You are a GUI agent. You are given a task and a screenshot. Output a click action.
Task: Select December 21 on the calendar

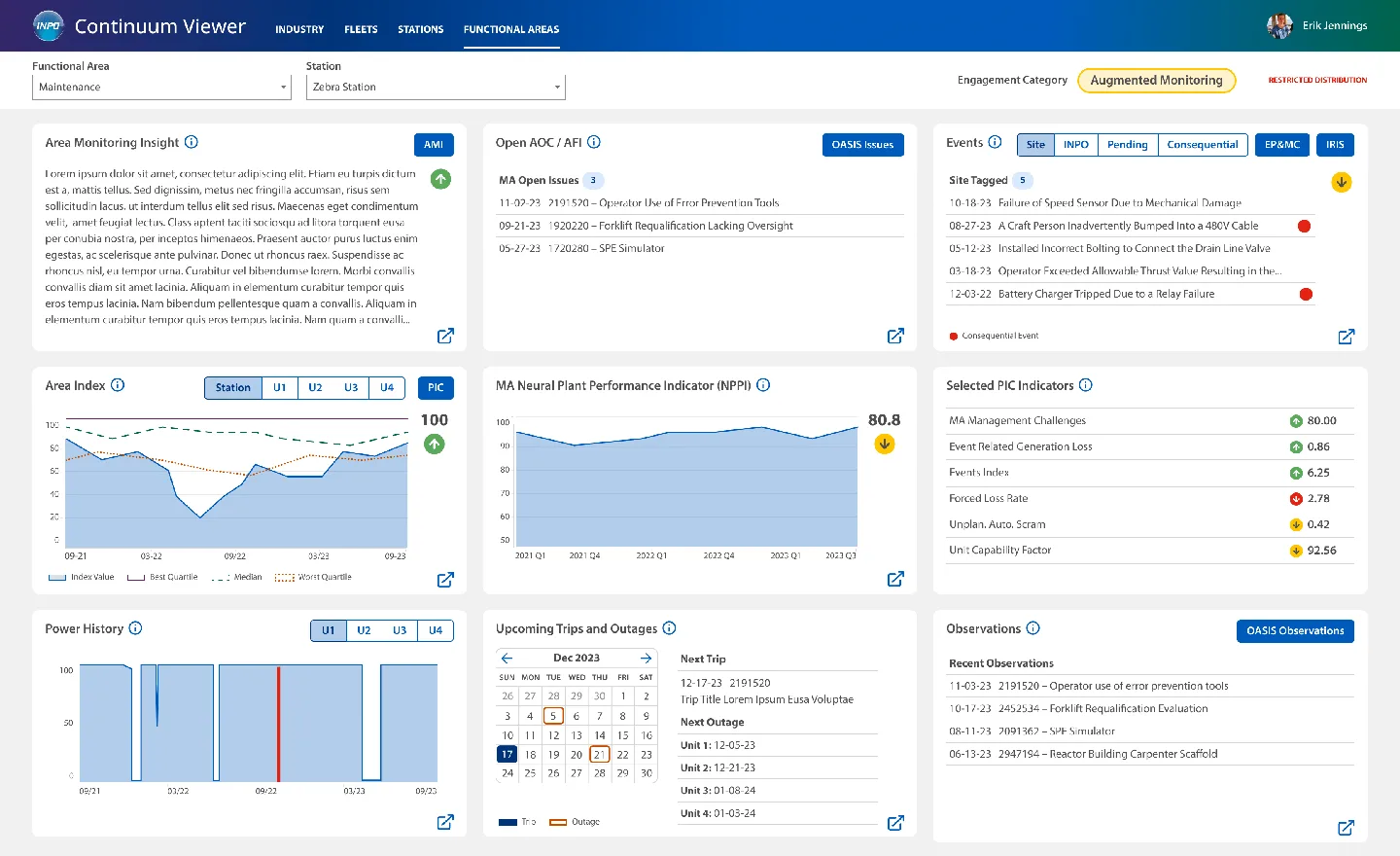click(600, 754)
